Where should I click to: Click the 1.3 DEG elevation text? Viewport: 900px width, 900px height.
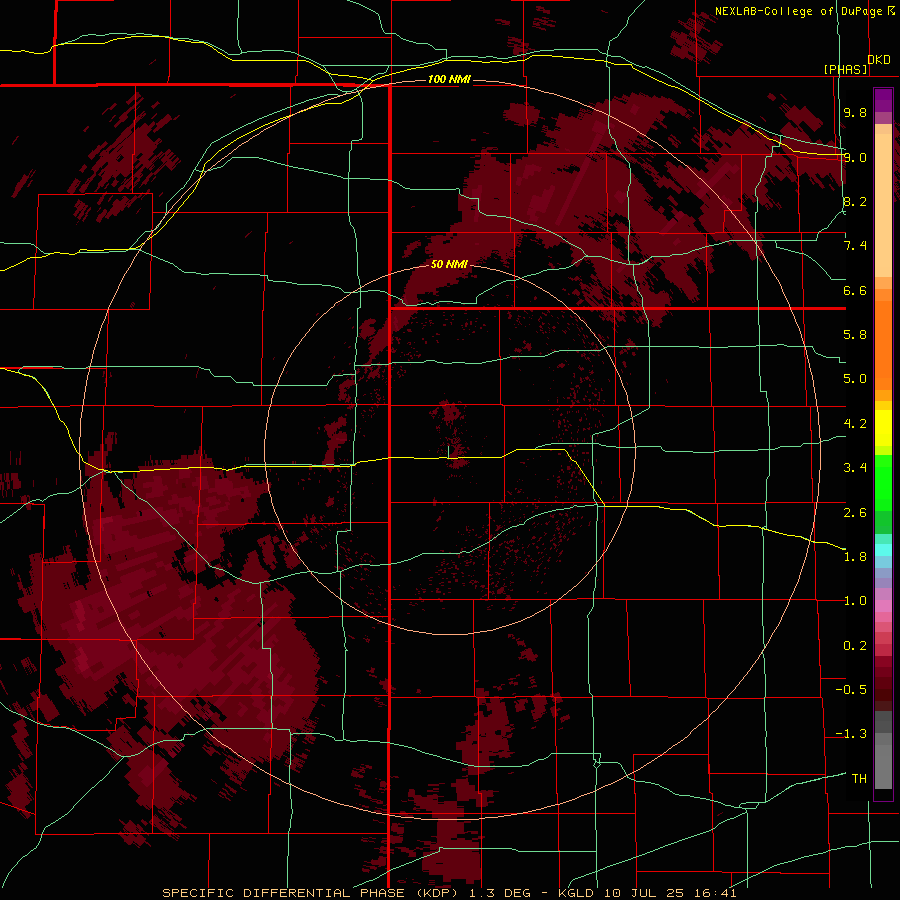click(x=498, y=893)
